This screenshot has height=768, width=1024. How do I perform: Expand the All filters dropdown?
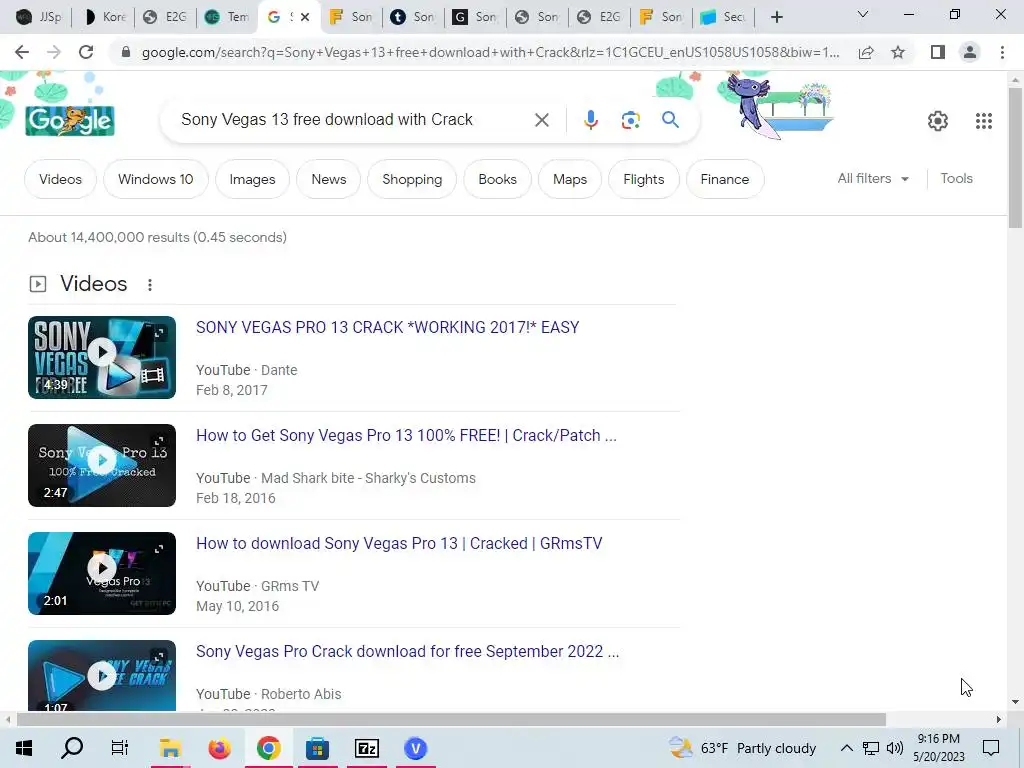click(x=873, y=178)
